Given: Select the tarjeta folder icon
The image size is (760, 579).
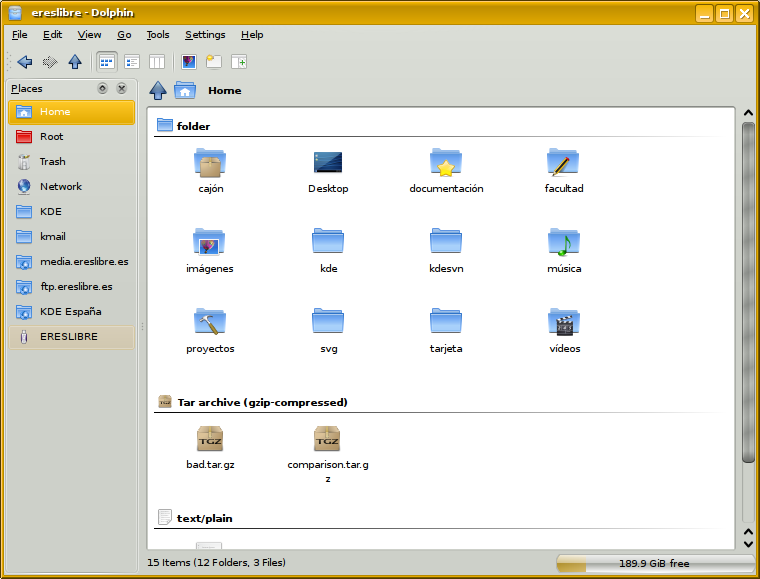Looking at the screenshot, I should 446,321.
